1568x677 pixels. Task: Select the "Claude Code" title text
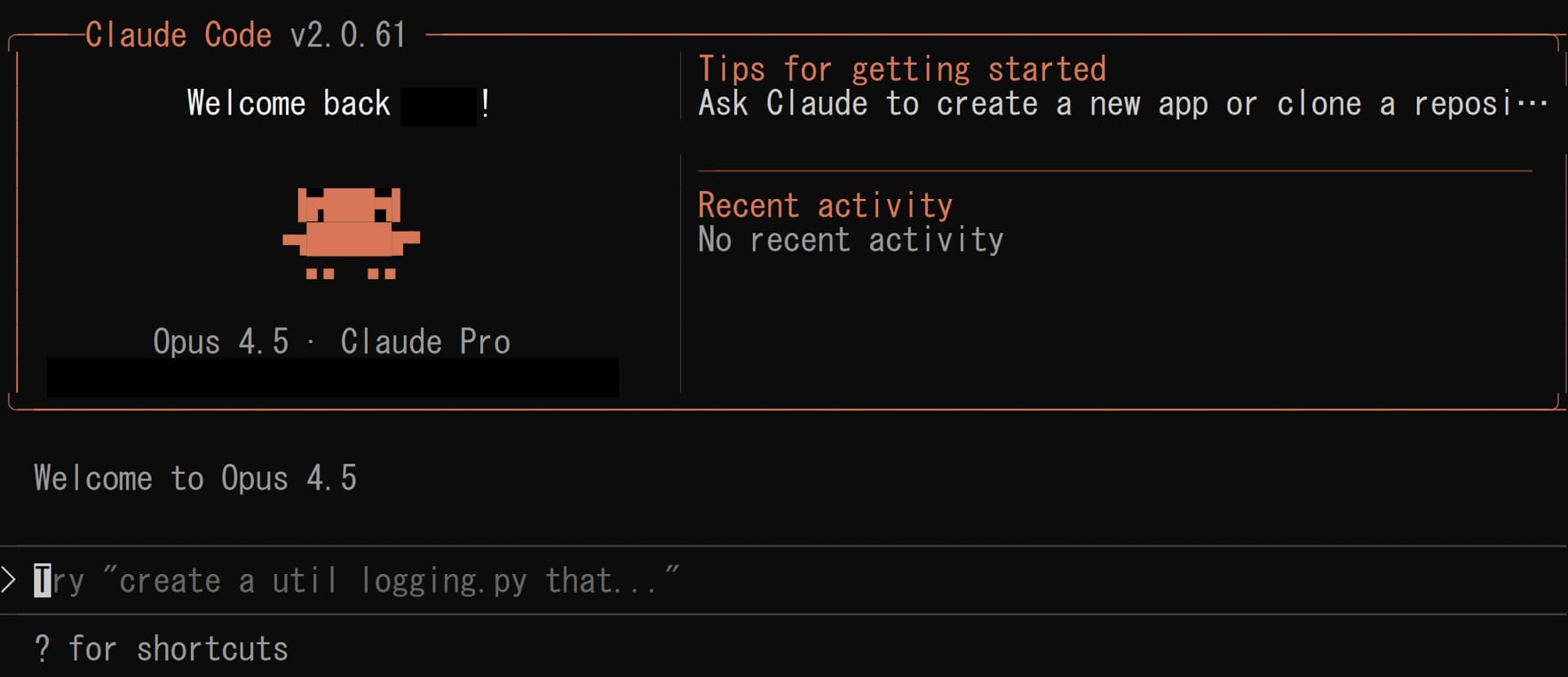pyautogui.click(x=178, y=35)
